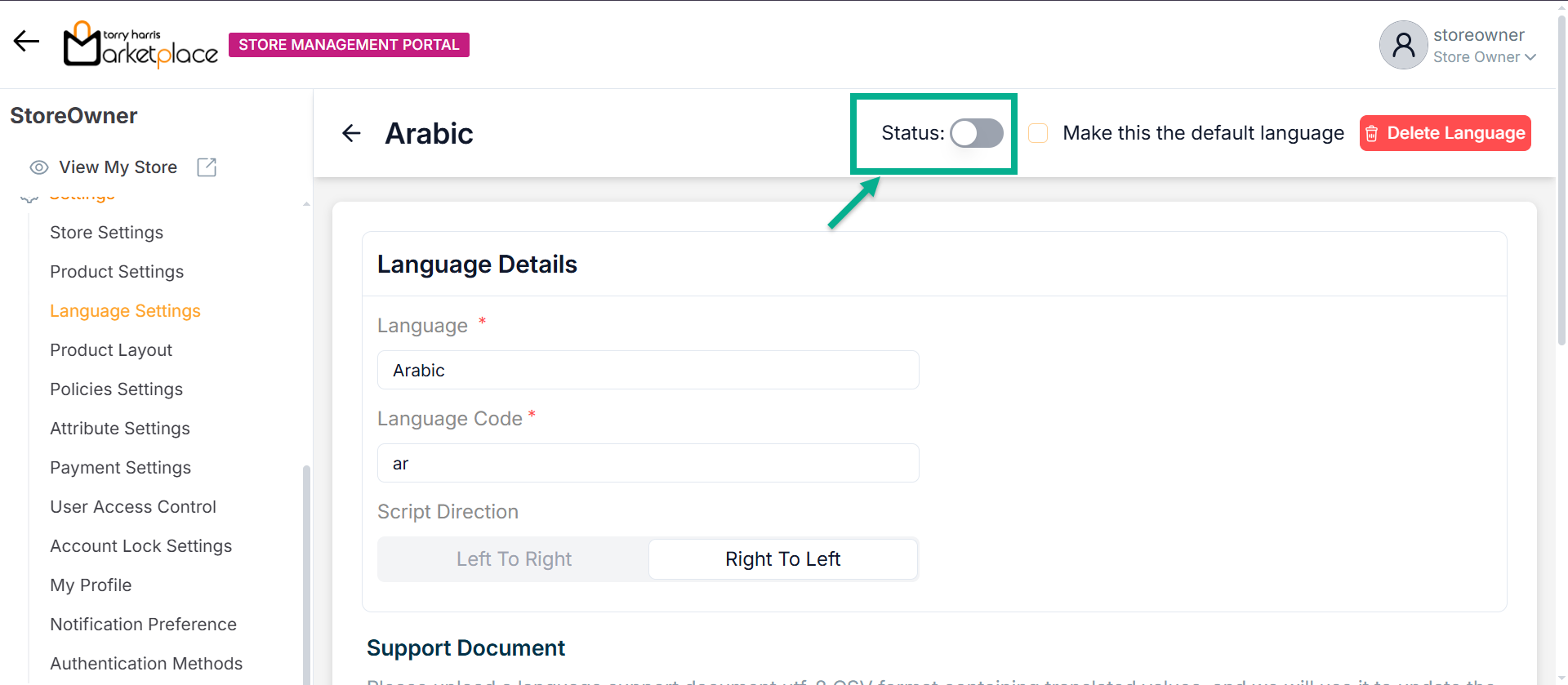Screen dimensions: 1568x685
Task: Click the Marketplace logo
Action: point(140,44)
